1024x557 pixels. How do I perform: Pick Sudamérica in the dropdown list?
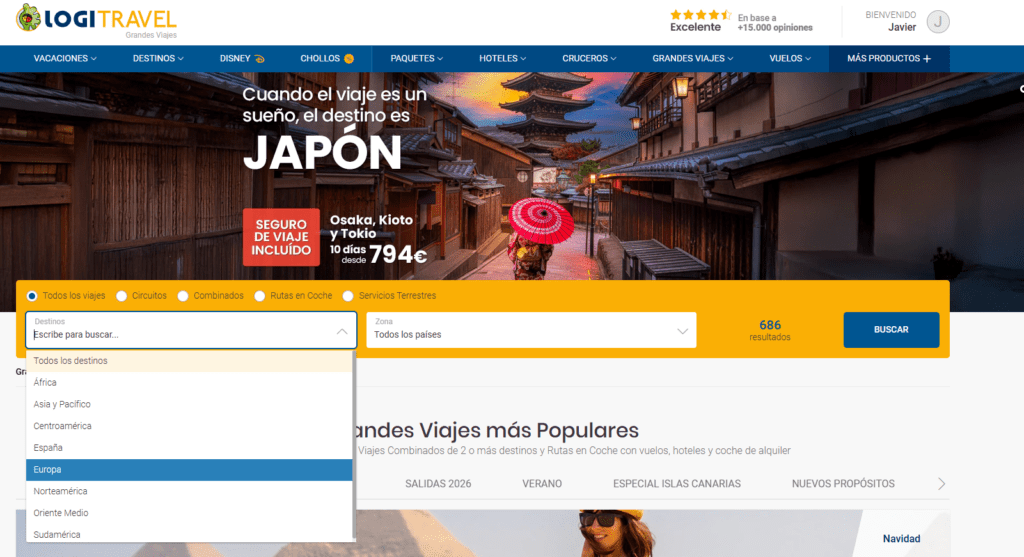click(189, 533)
